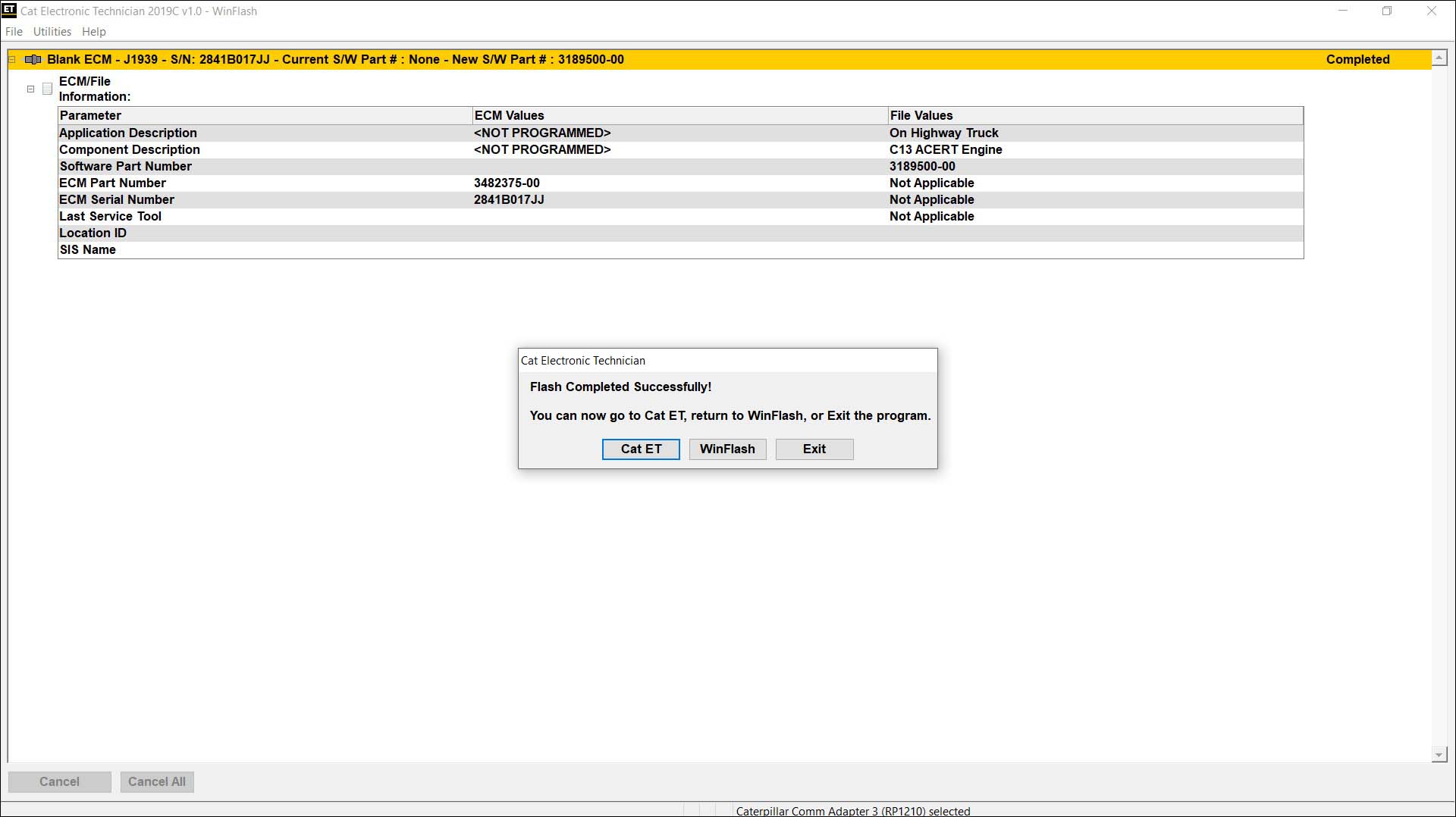Open the Help menu

(93, 31)
